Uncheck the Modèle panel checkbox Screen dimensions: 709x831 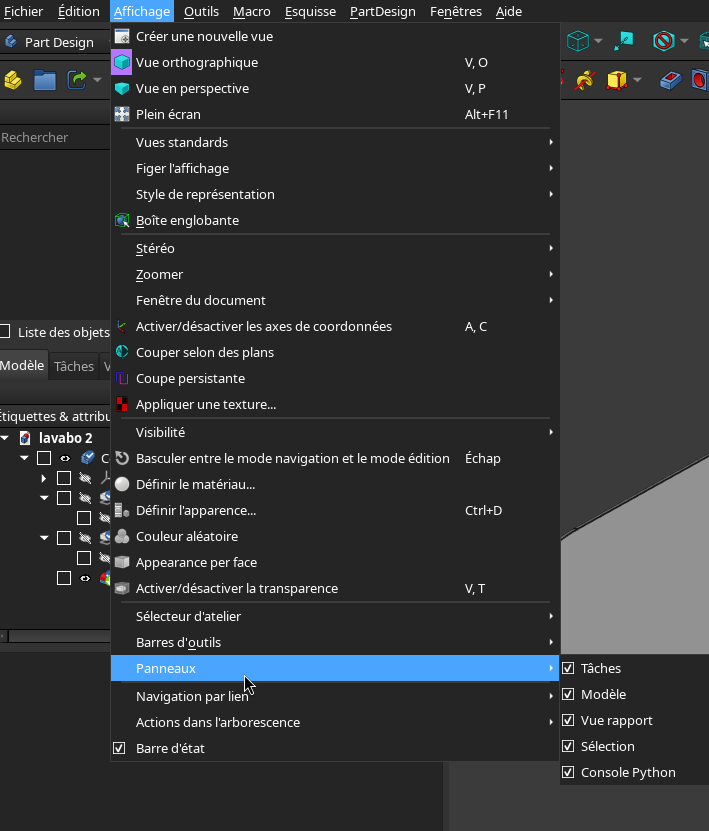568,694
